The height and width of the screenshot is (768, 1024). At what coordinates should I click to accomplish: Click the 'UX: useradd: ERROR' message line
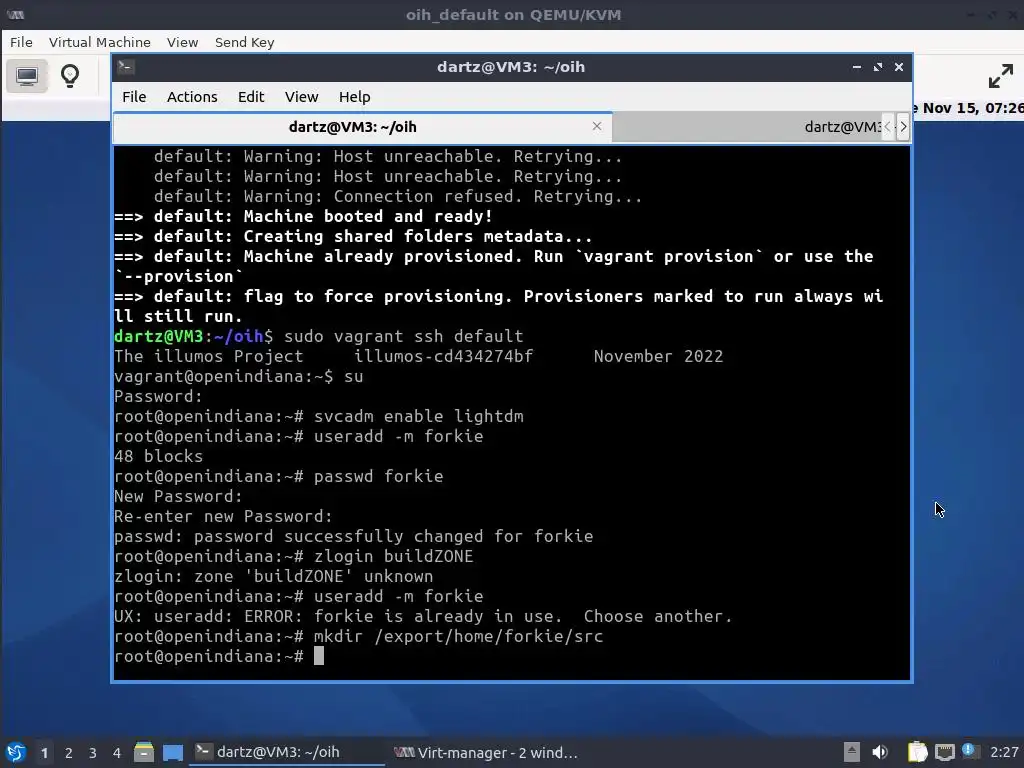tap(423, 616)
